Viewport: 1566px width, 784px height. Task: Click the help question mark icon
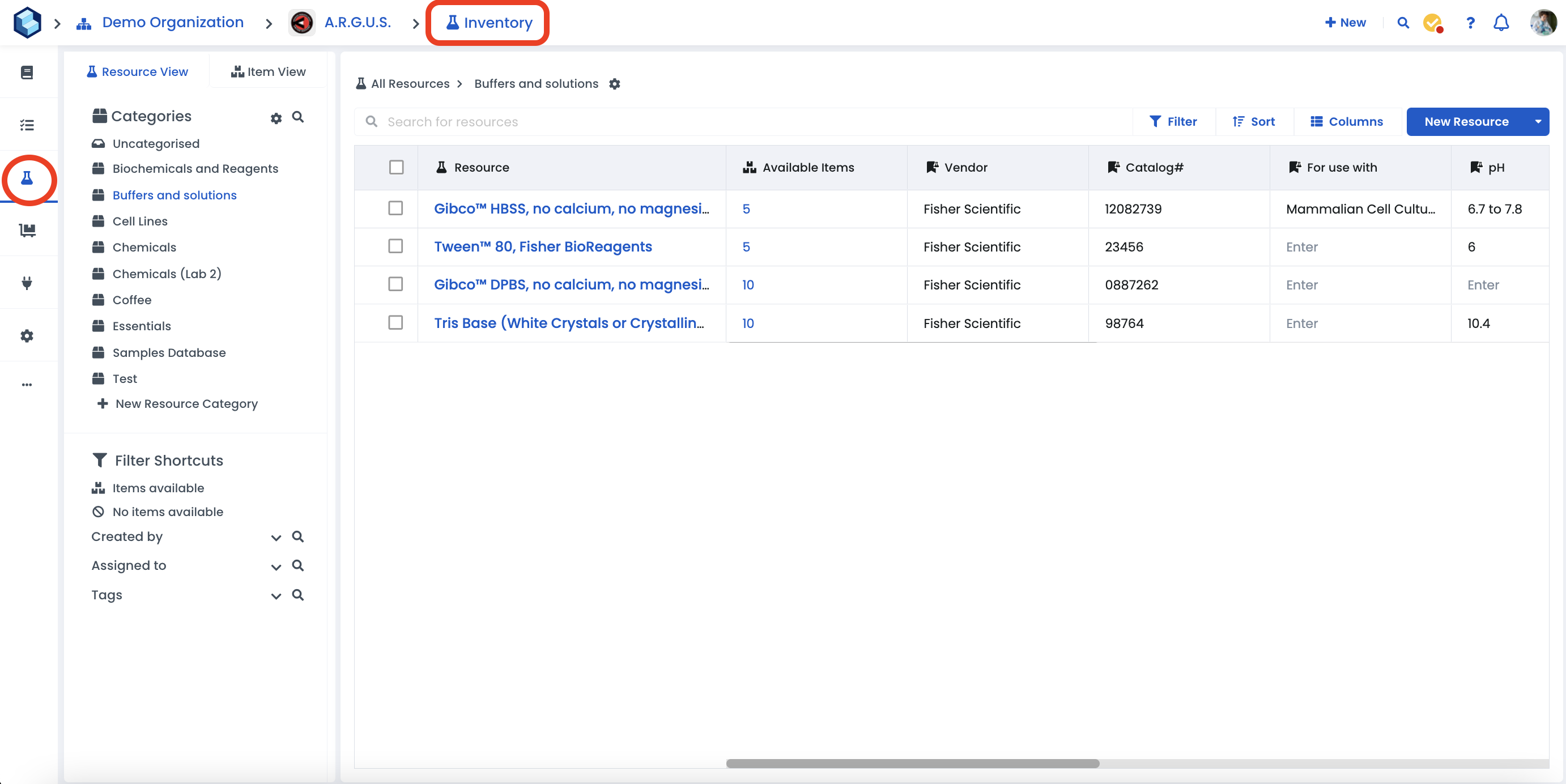tap(1470, 23)
